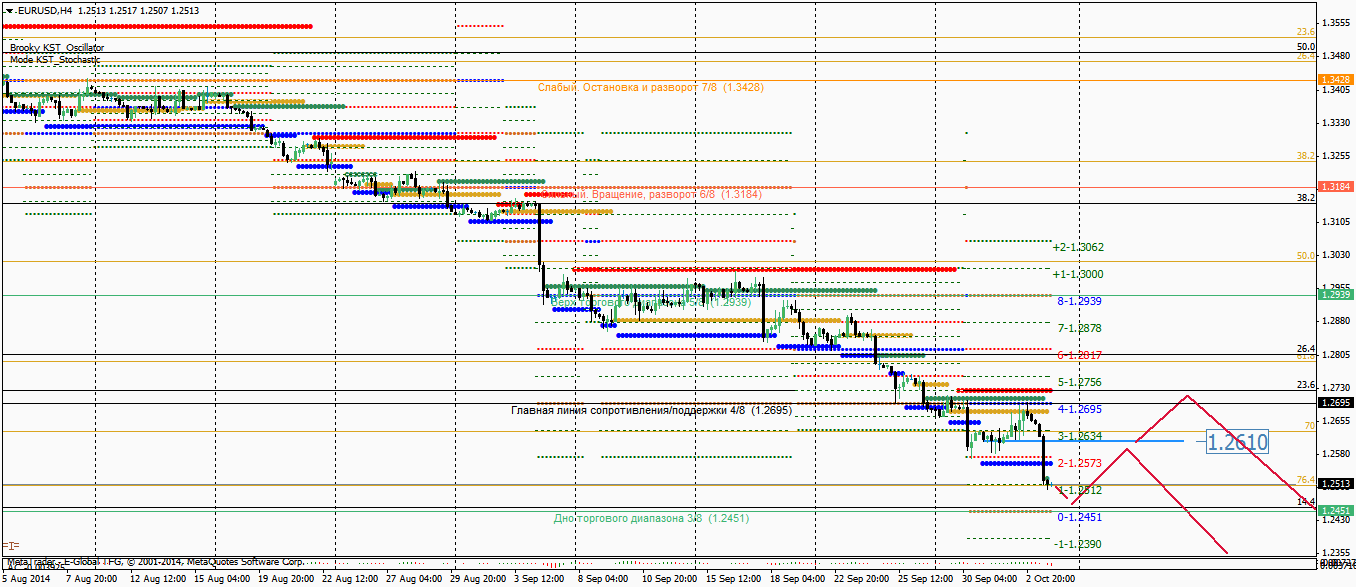Click the 1.3255 value on price scale
This screenshot has width=1356, height=587.
click(1337, 155)
